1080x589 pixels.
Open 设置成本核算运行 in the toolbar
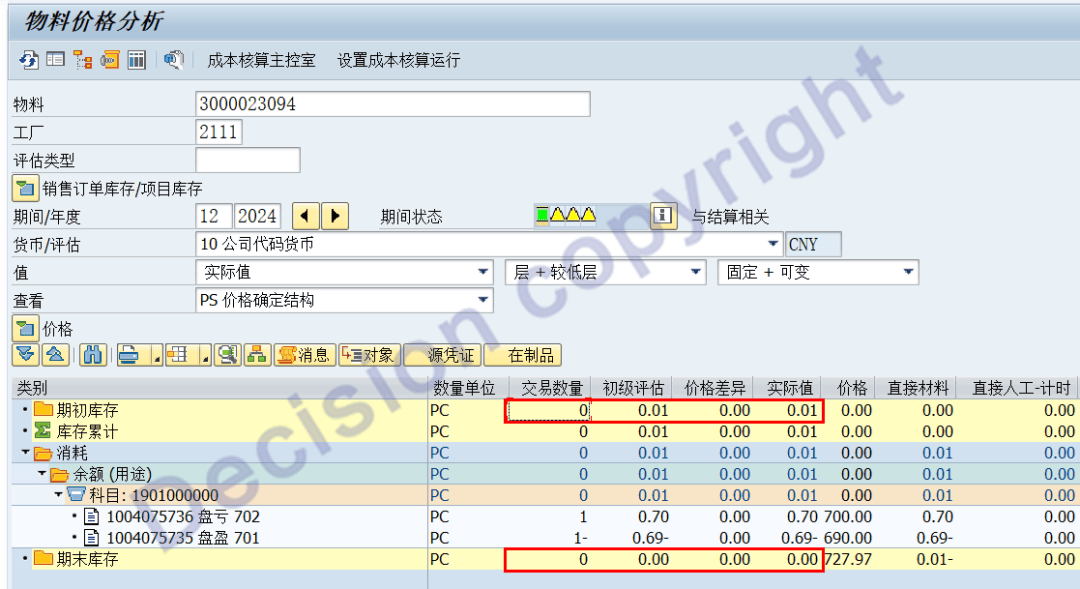pos(398,60)
